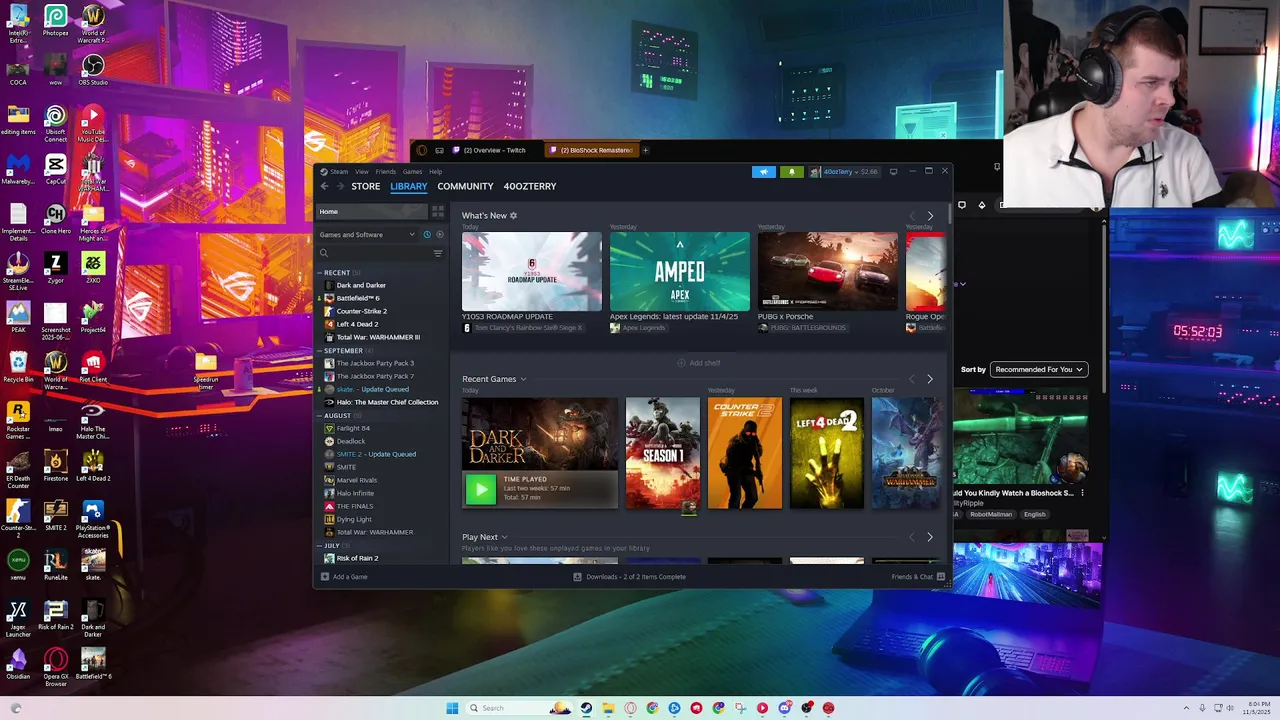Screen dimensions: 1280x720
Task: Open Steam announcements megaphone button
Action: click(763, 171)
